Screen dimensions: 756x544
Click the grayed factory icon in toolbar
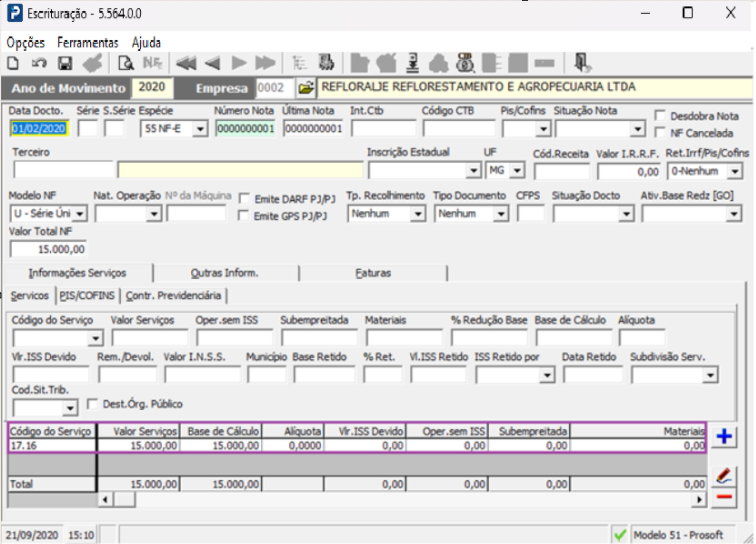(359, 63)
